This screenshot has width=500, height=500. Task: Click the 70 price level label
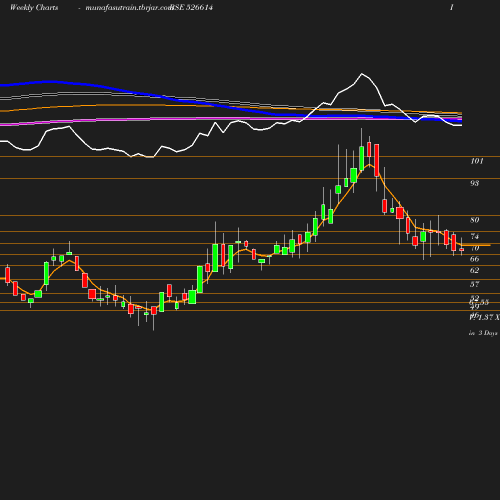coord(475,248)
